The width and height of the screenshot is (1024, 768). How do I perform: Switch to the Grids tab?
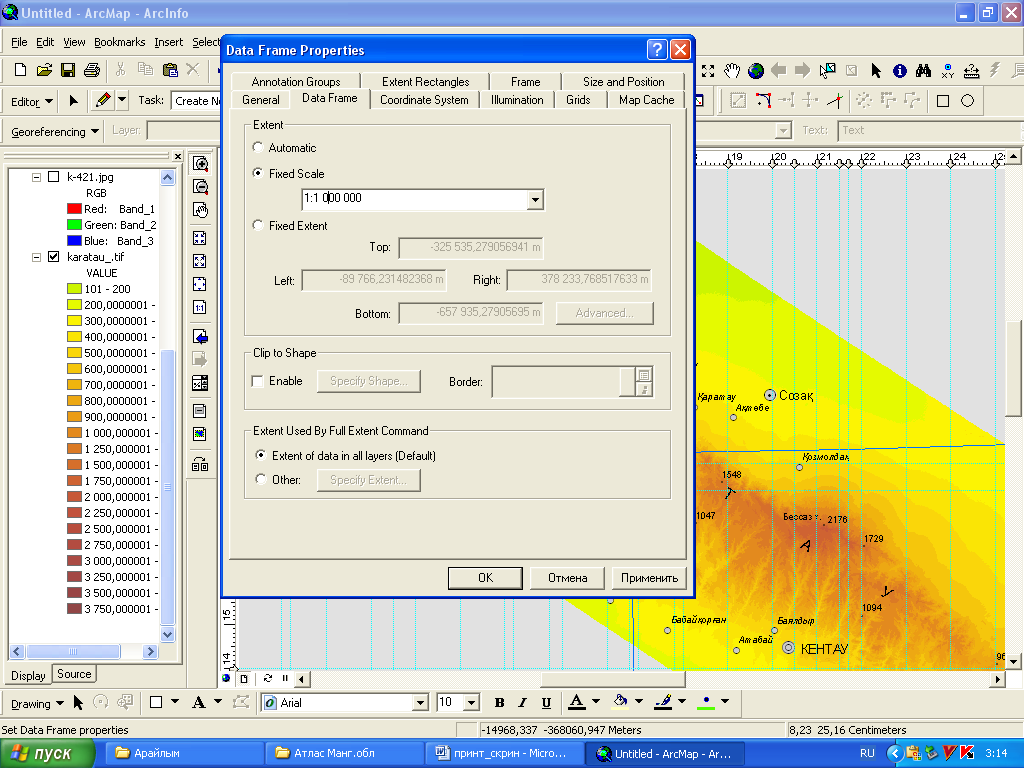[x=578, y=100]
